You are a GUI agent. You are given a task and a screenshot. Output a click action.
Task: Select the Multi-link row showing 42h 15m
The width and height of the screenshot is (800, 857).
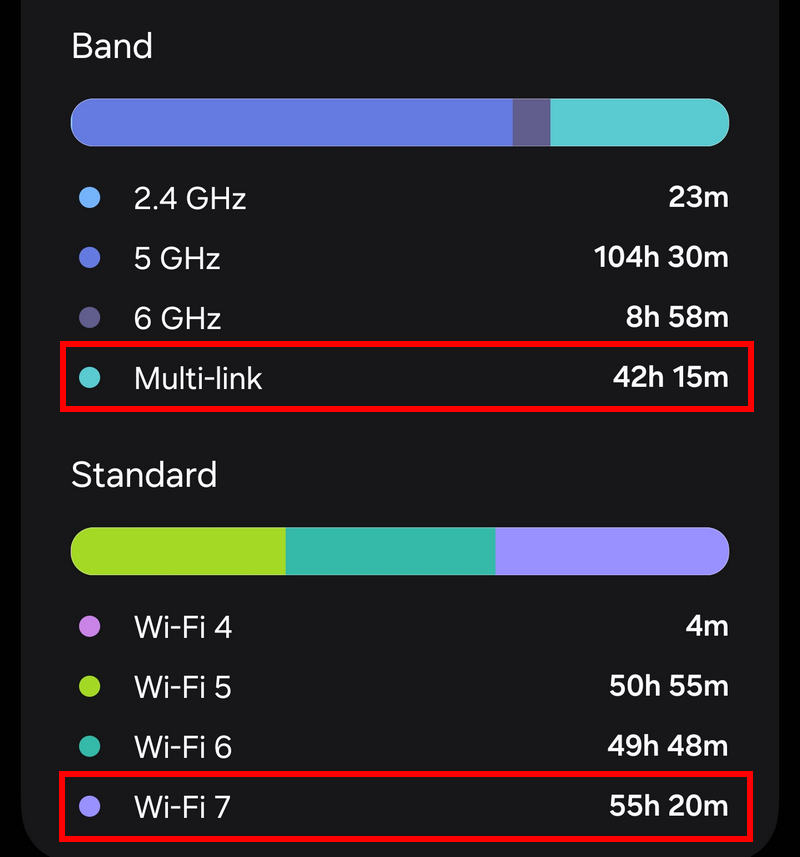coord(407,377)
